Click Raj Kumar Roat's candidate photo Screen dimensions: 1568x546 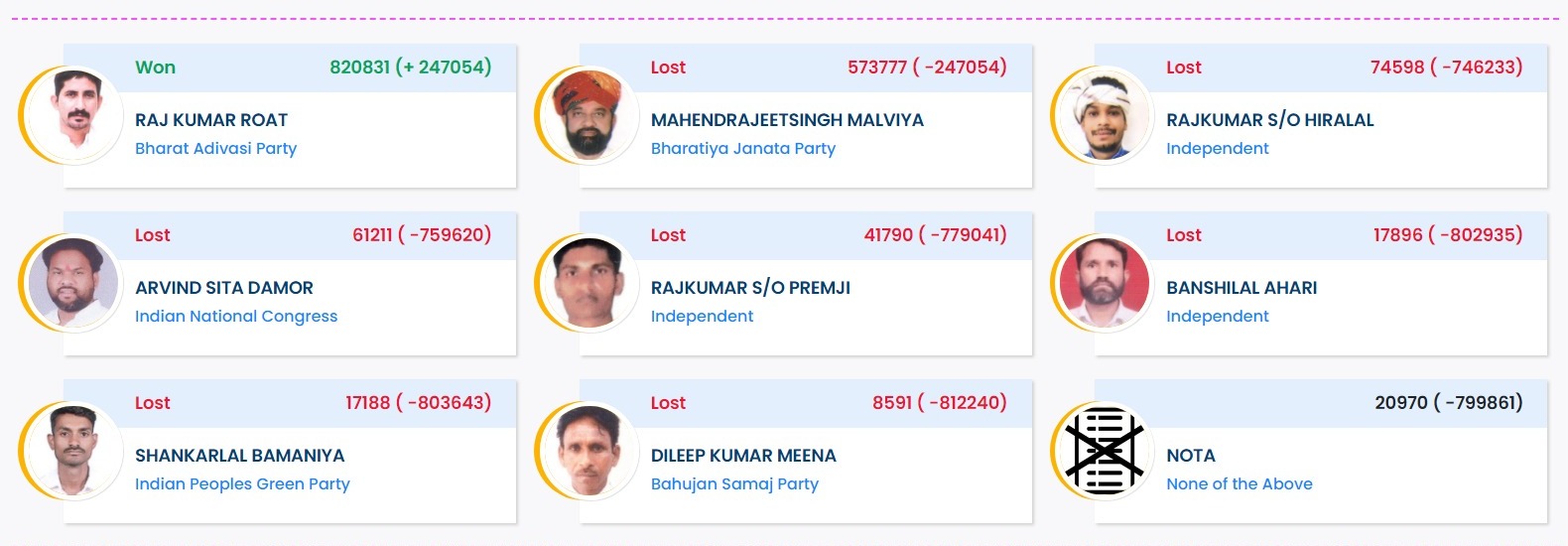point(73,114)
